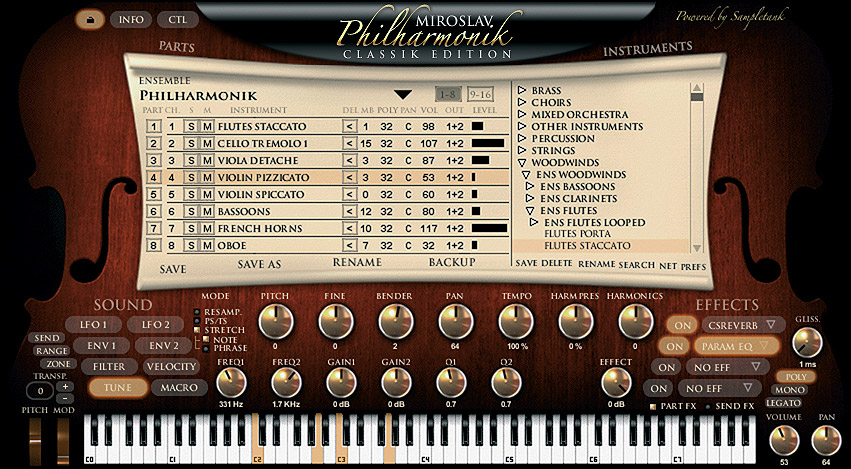This screenshot has width=851, height=469.
Task: Click the Effect level knob
Action: [x=617, y=383]
